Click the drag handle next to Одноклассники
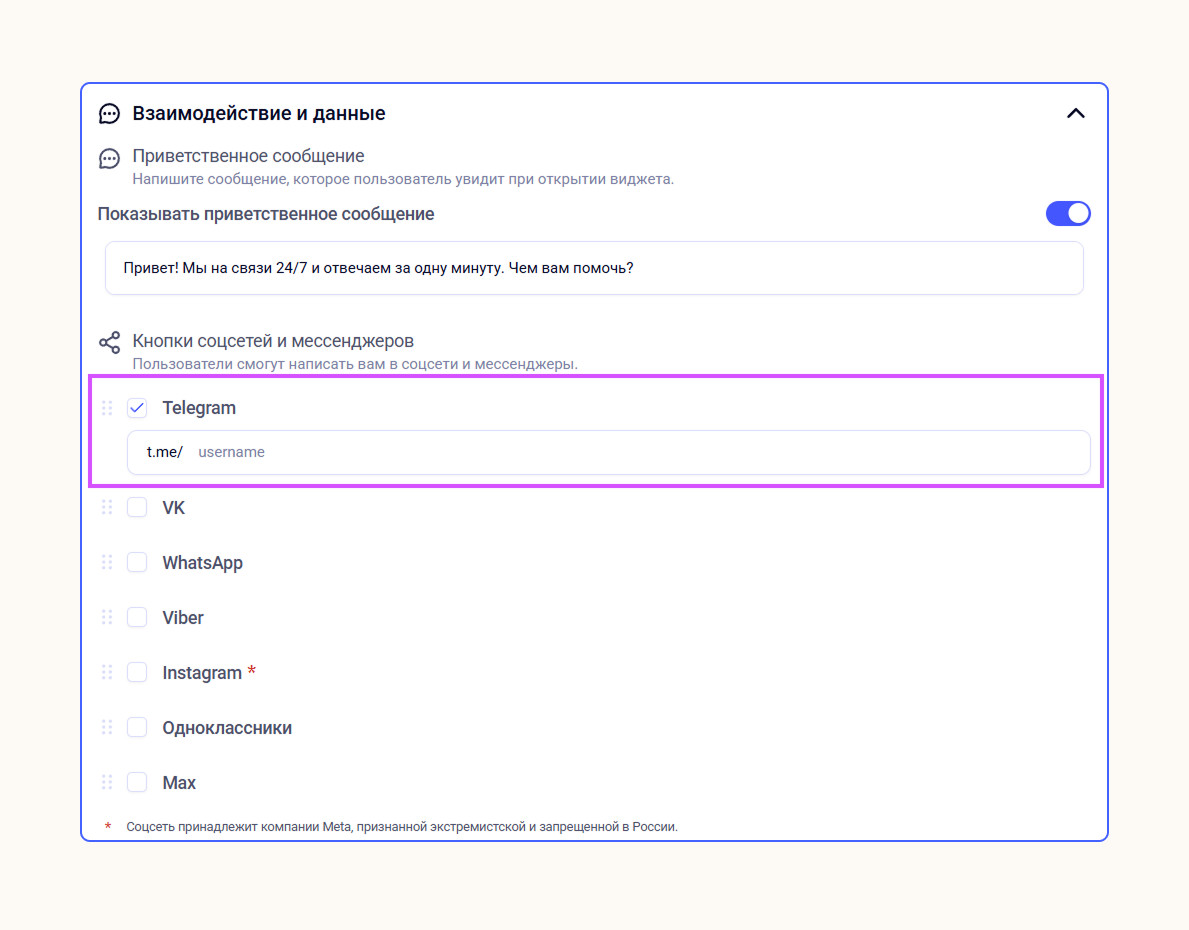The width and height of the screenshot is (1189, 930). pyautogui.click(x=107, y=728)
